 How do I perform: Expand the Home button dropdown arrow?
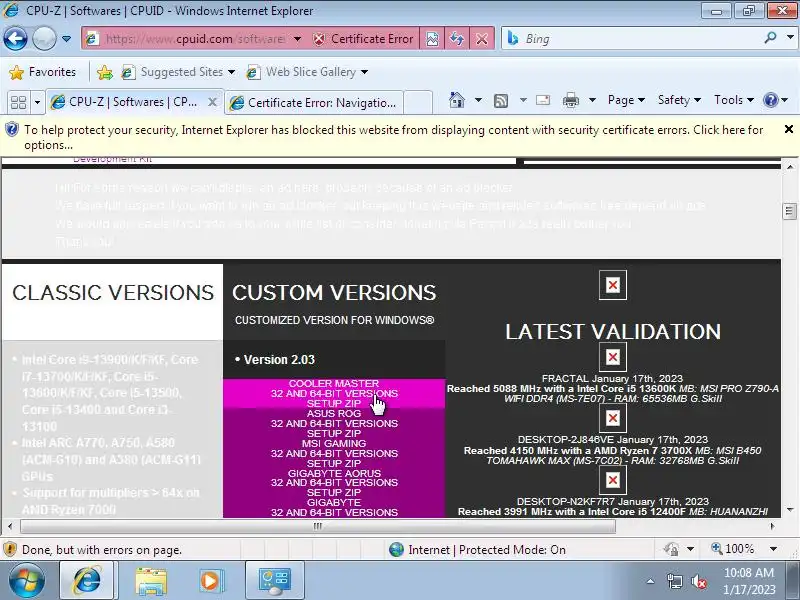tap(478, 100)
